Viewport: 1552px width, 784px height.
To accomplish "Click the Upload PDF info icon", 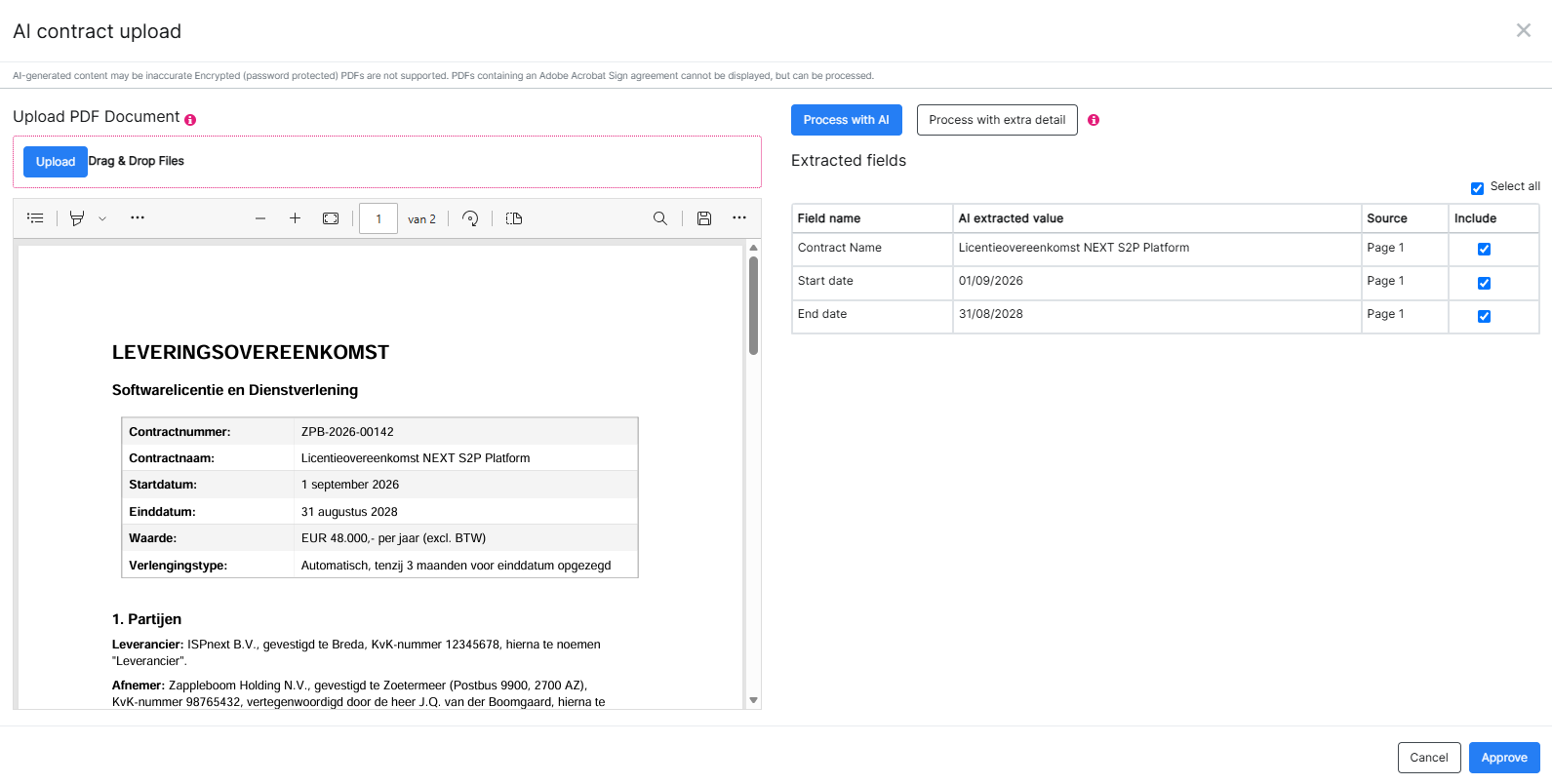I will tap(190, 120).
